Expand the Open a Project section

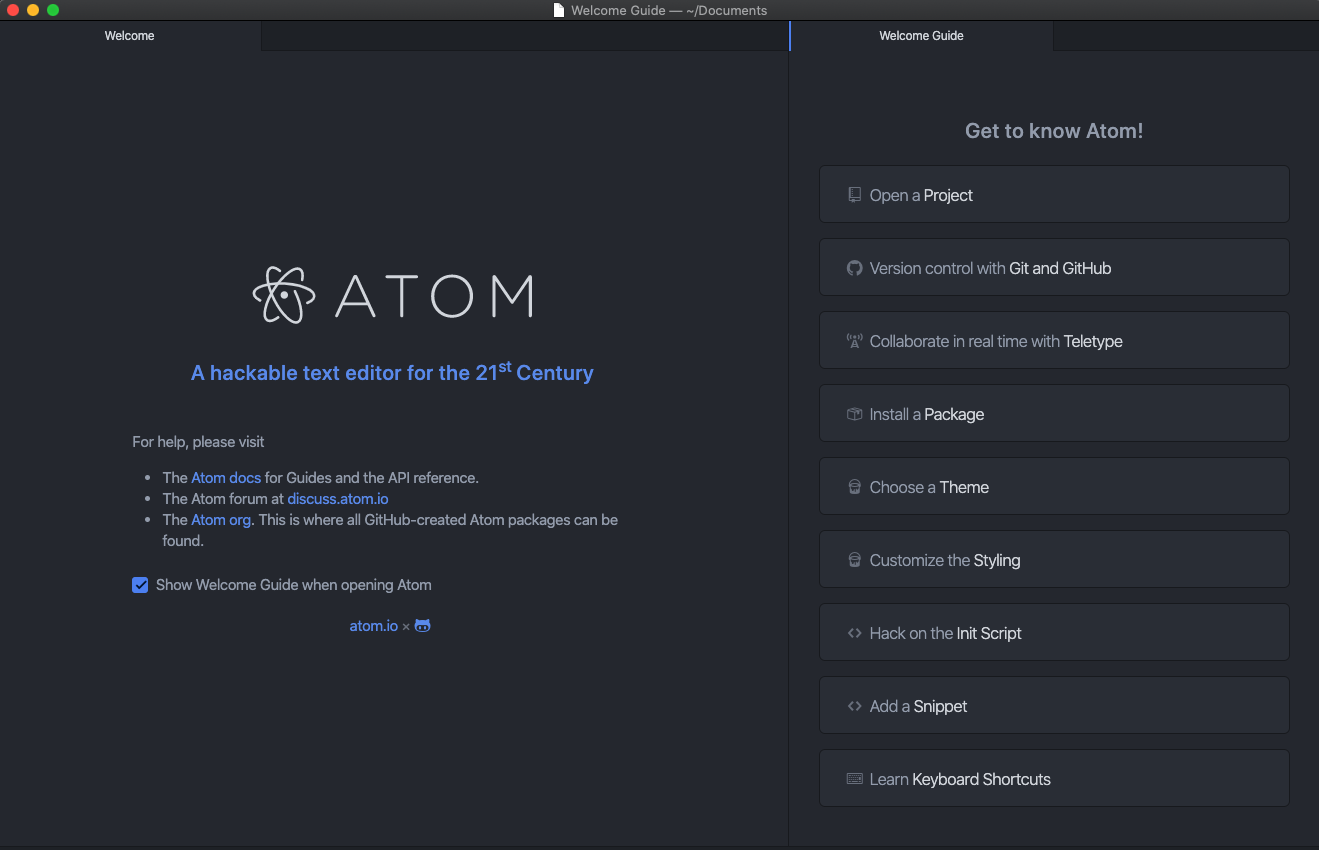click(1054, 194)
